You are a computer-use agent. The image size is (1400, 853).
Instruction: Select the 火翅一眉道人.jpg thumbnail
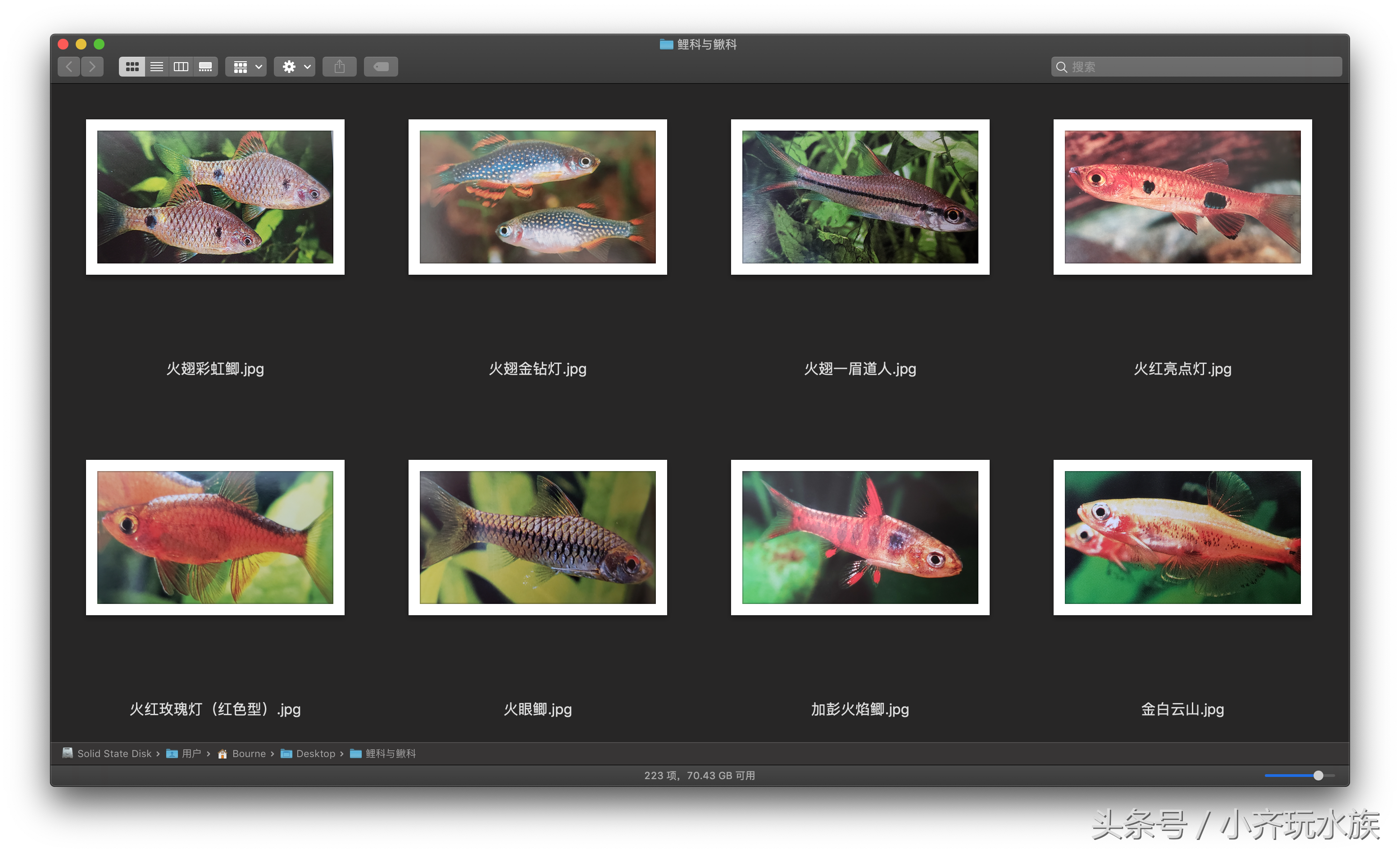[860, 197]
